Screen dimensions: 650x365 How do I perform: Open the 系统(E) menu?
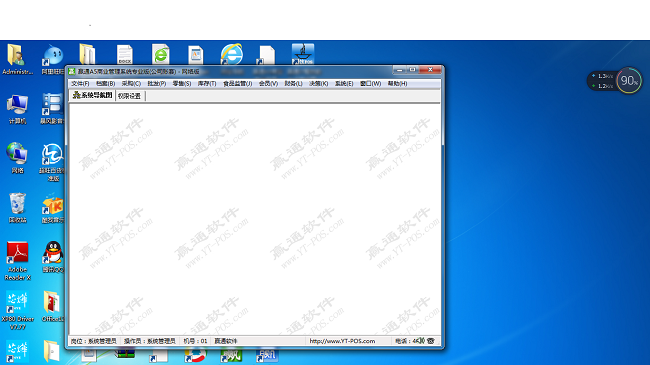tap(344, 83)
